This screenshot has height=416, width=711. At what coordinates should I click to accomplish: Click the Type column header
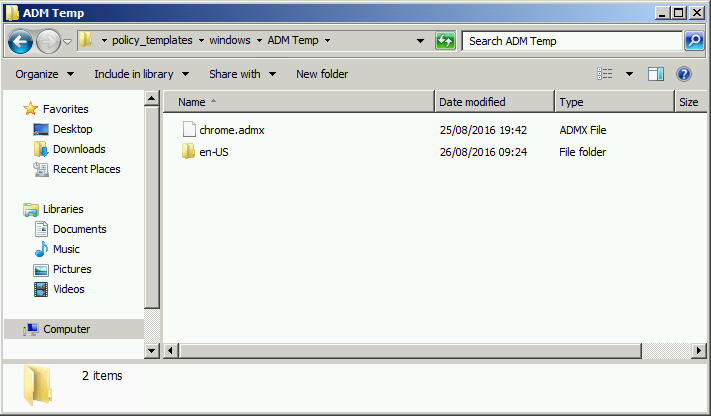612,102
